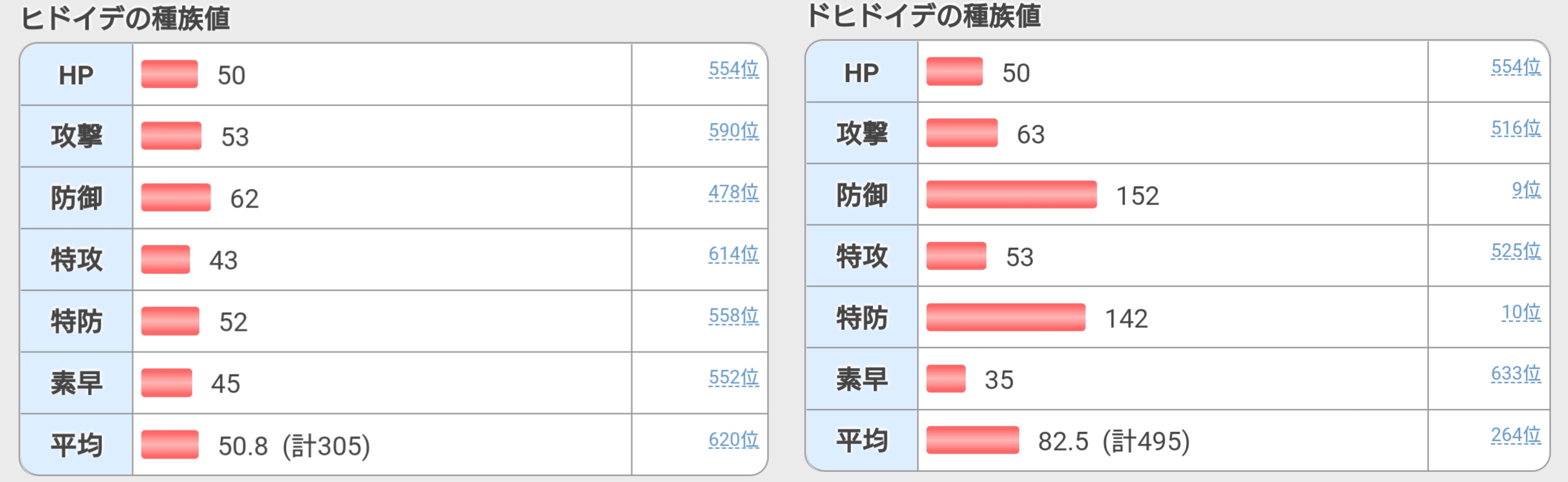Open the 614位 special attack rank link
The width and height of the screenshot is (1568, 482).
734,255
